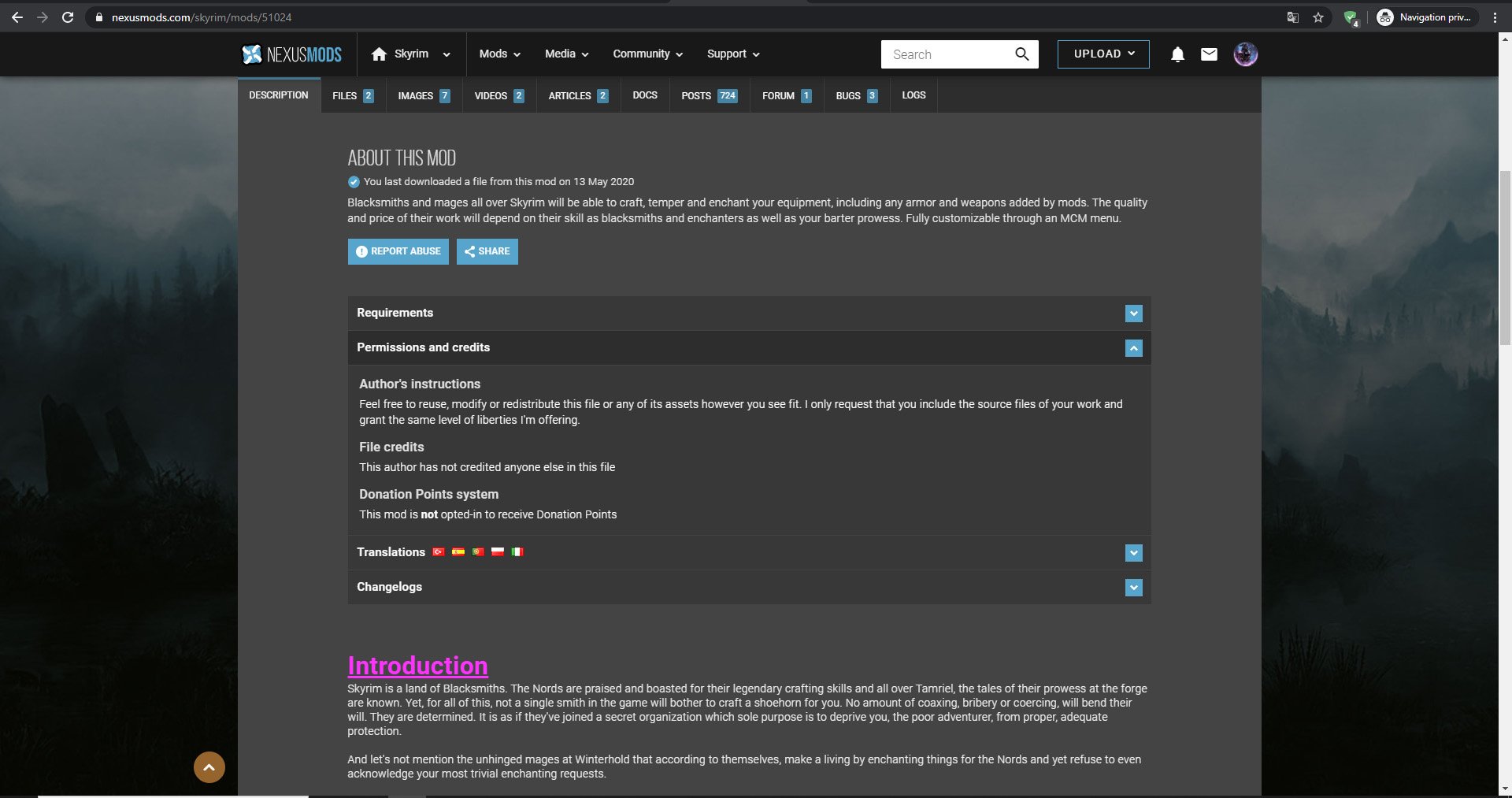Open the user profile avatar
The width and height of the screenshot is (1512, 798).
point(1245,54)
